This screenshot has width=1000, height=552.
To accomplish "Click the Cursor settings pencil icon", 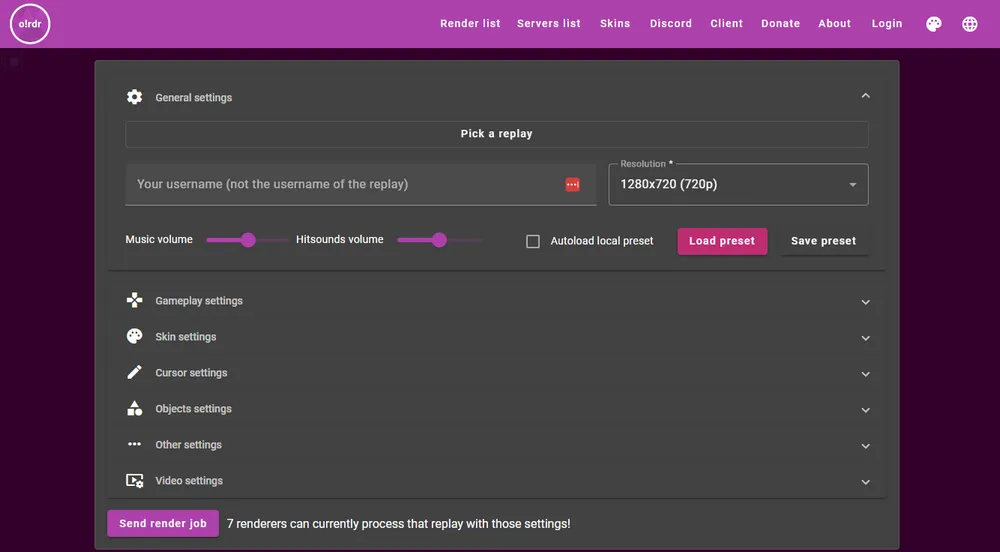I will click(x=134, y=372).
